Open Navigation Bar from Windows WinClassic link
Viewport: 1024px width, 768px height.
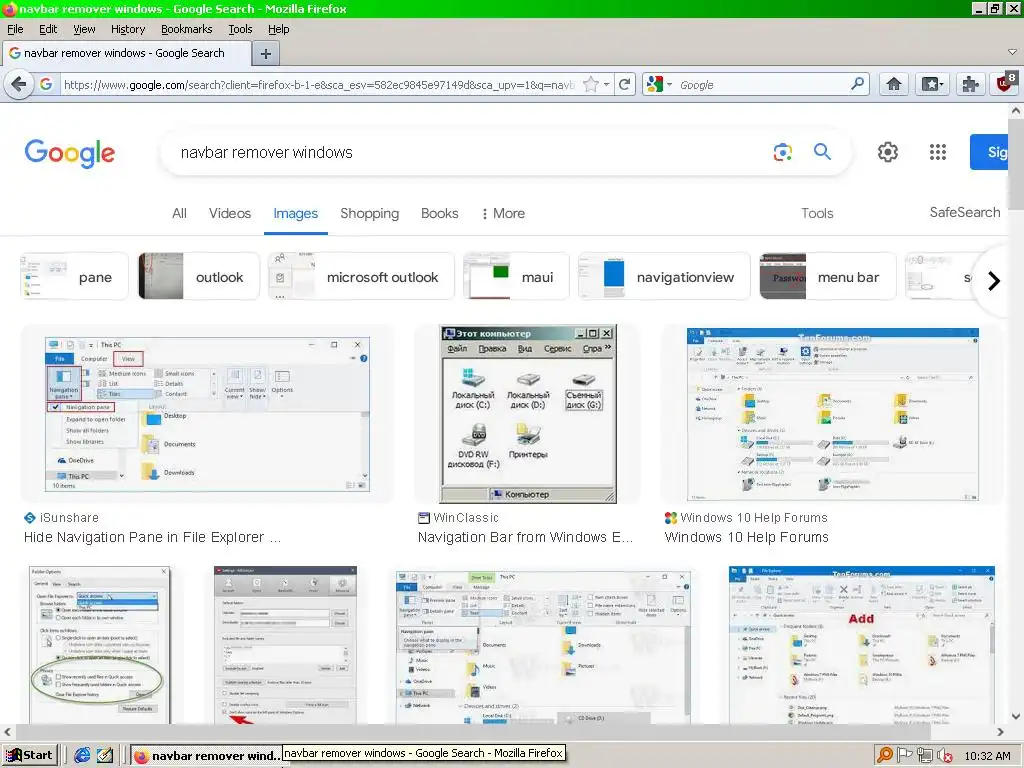[525, 537]
